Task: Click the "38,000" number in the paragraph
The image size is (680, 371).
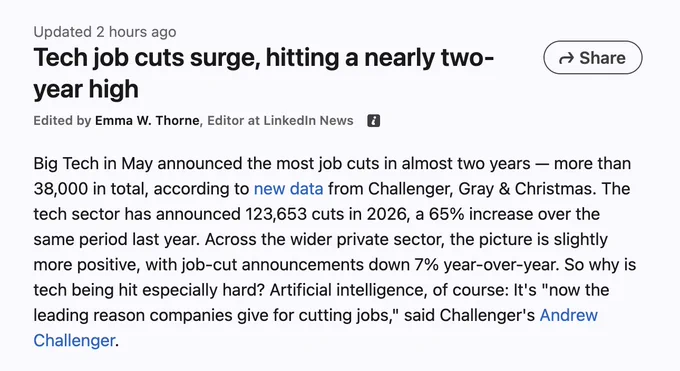Action: point(60,189)
